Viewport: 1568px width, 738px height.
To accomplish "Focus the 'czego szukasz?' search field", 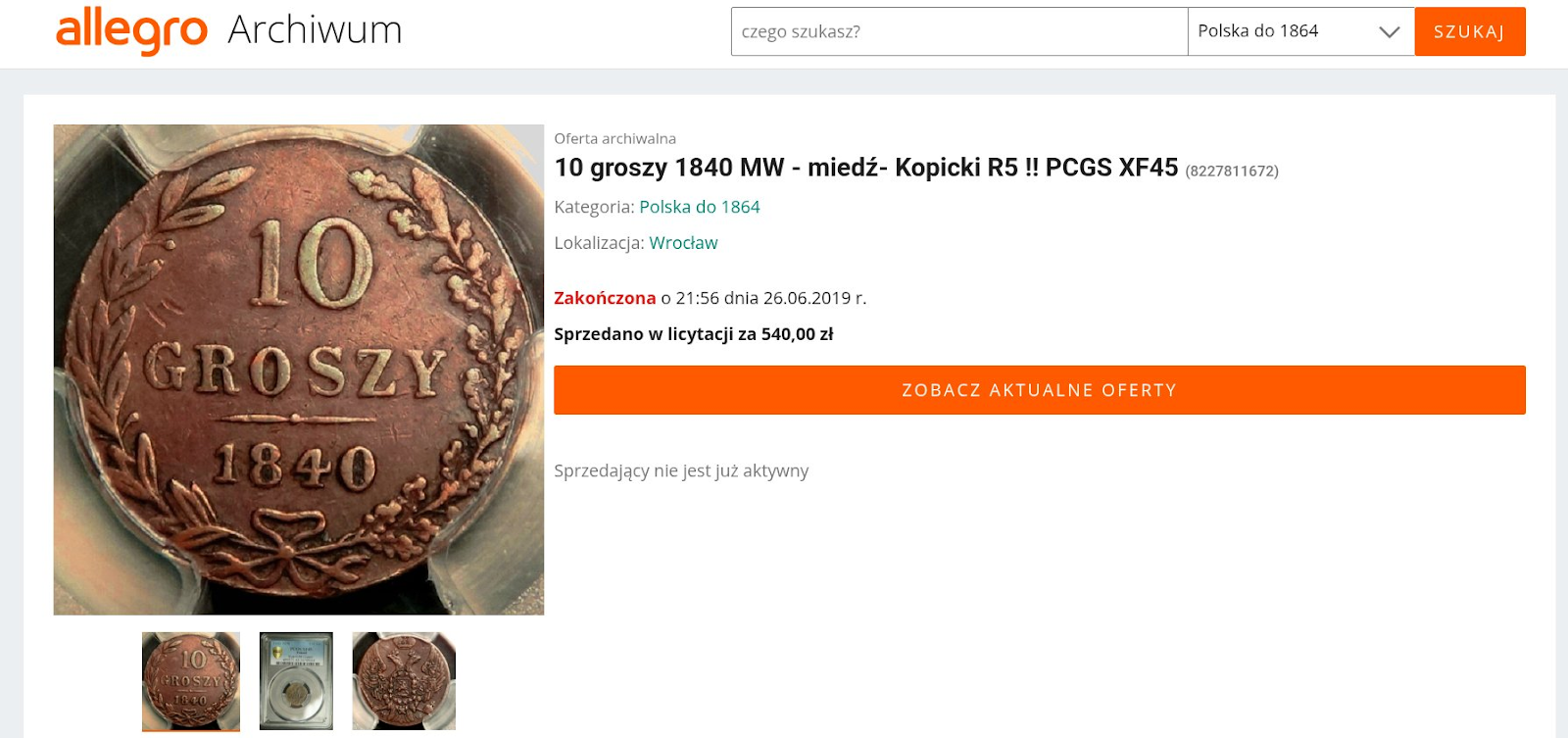I will 959,31.
